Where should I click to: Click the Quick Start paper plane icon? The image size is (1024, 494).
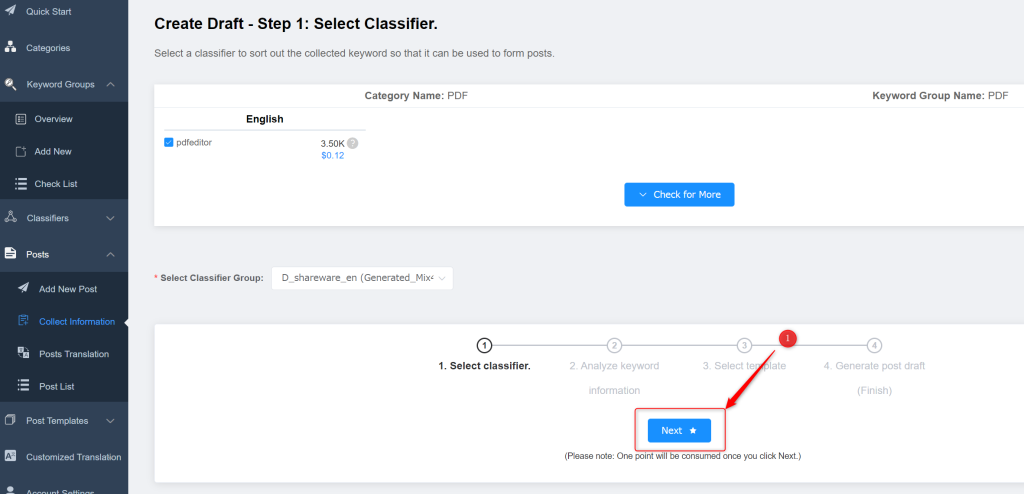click(x=10, y=11)
